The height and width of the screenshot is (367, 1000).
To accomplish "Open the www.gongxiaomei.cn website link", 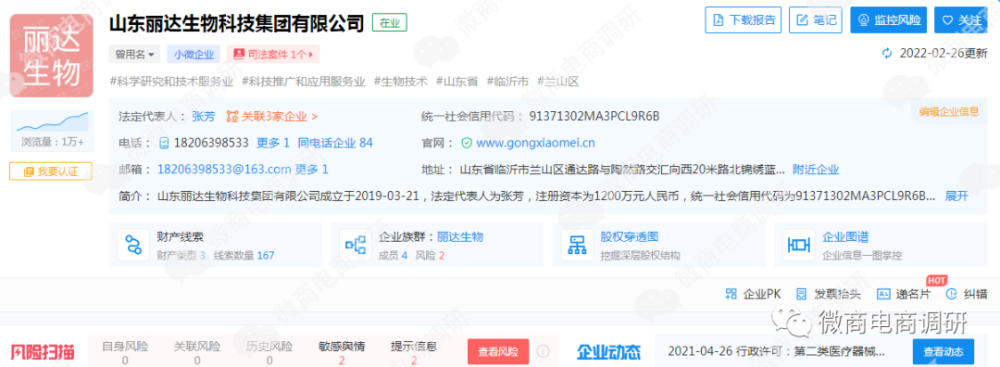I will coord(536,142).
